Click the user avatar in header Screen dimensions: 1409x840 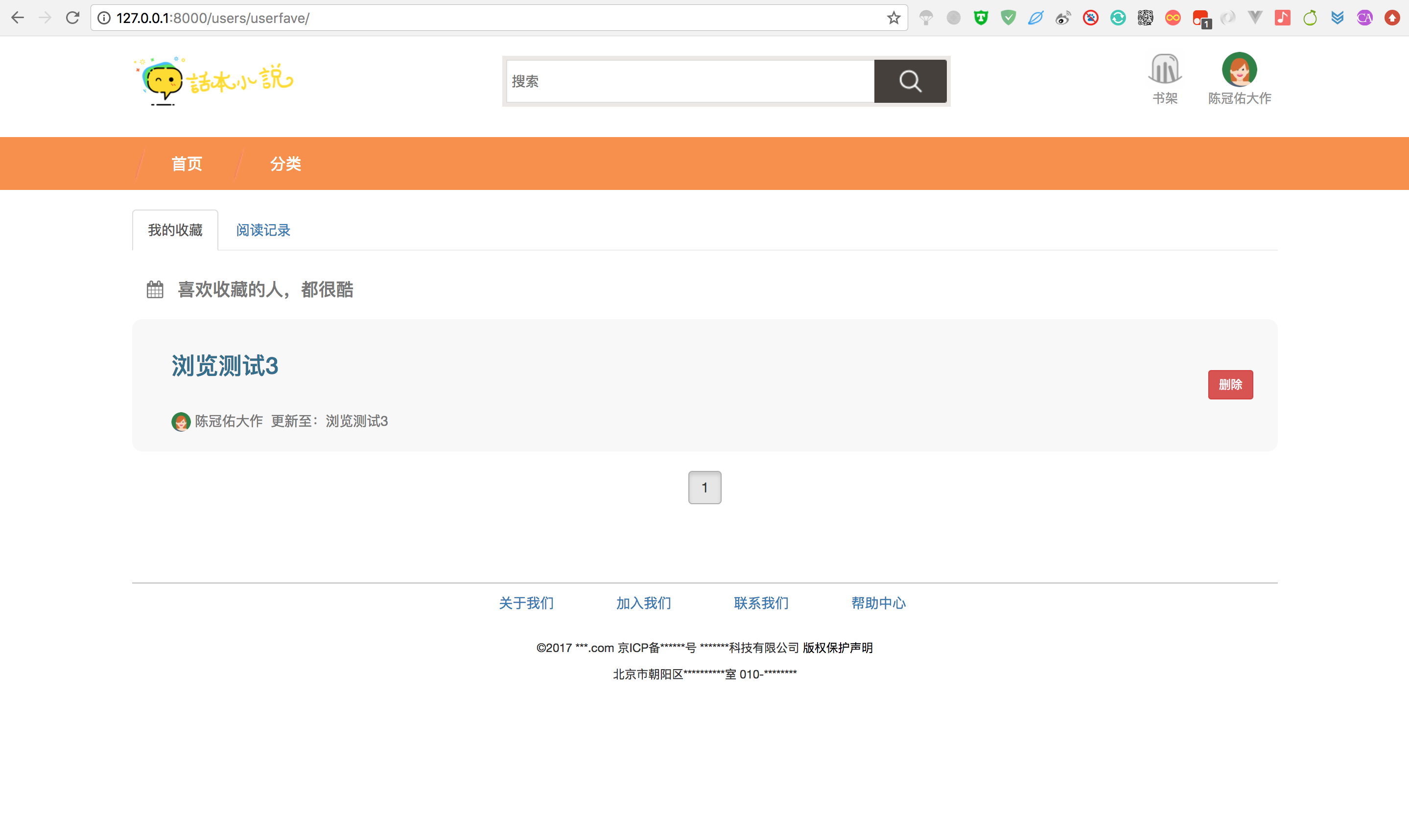pyautogui.click(x=1239, y=70)
